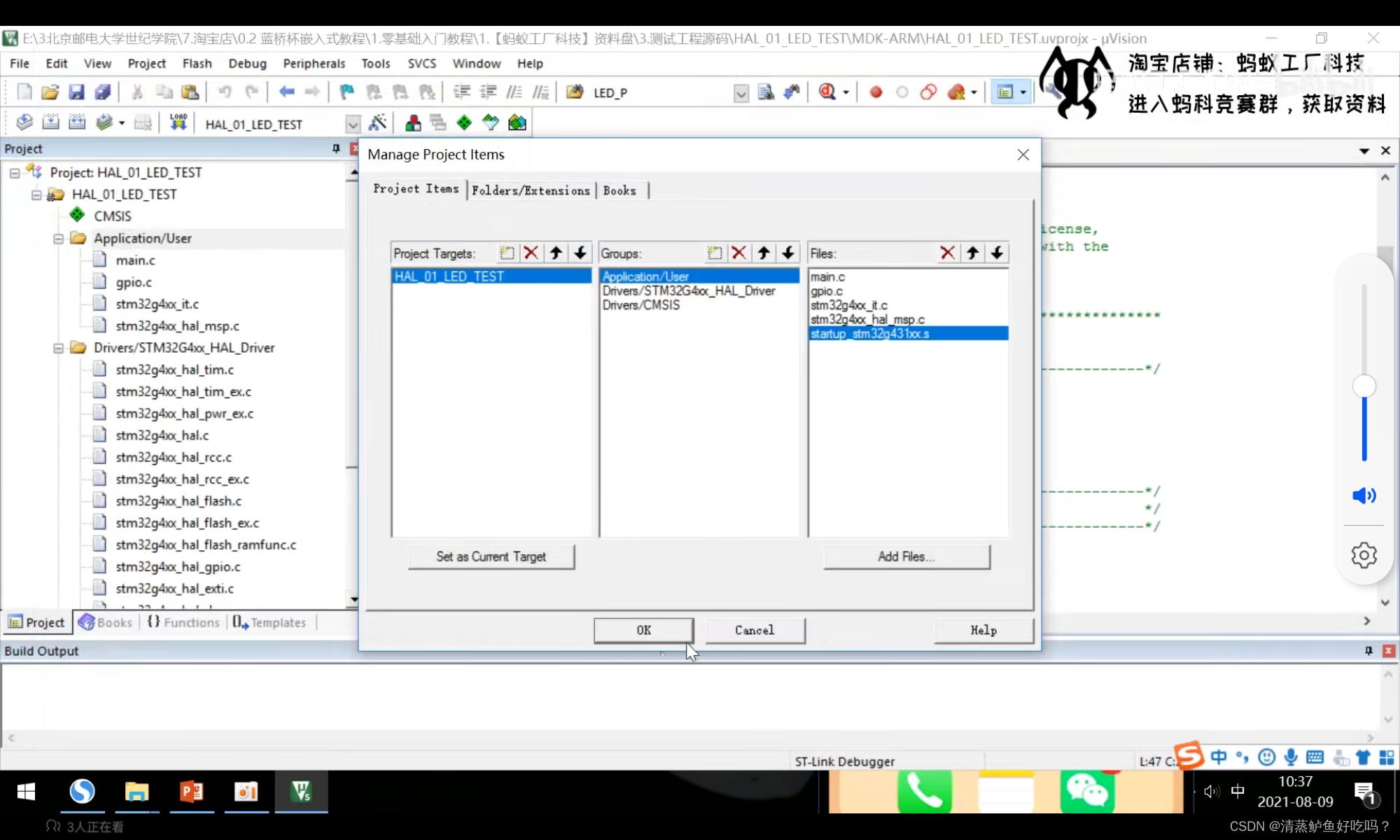Move selected group up arrow
Image resolution: width=1400 pixels, height=840 pixels.
pyautogui.click(x=764, y=253)
